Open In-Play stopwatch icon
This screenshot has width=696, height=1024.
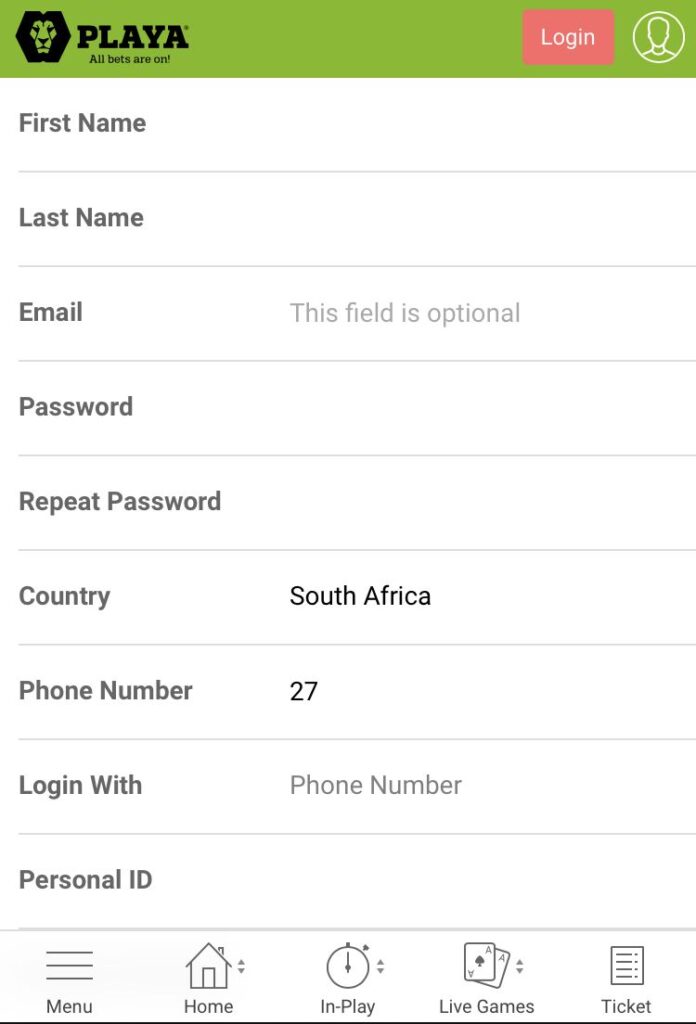(347, 965)
